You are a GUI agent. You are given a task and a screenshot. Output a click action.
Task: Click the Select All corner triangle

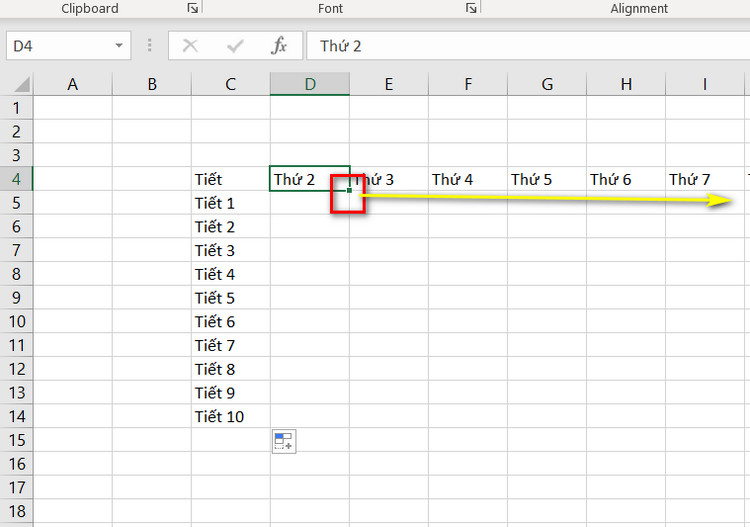(22, 84)
